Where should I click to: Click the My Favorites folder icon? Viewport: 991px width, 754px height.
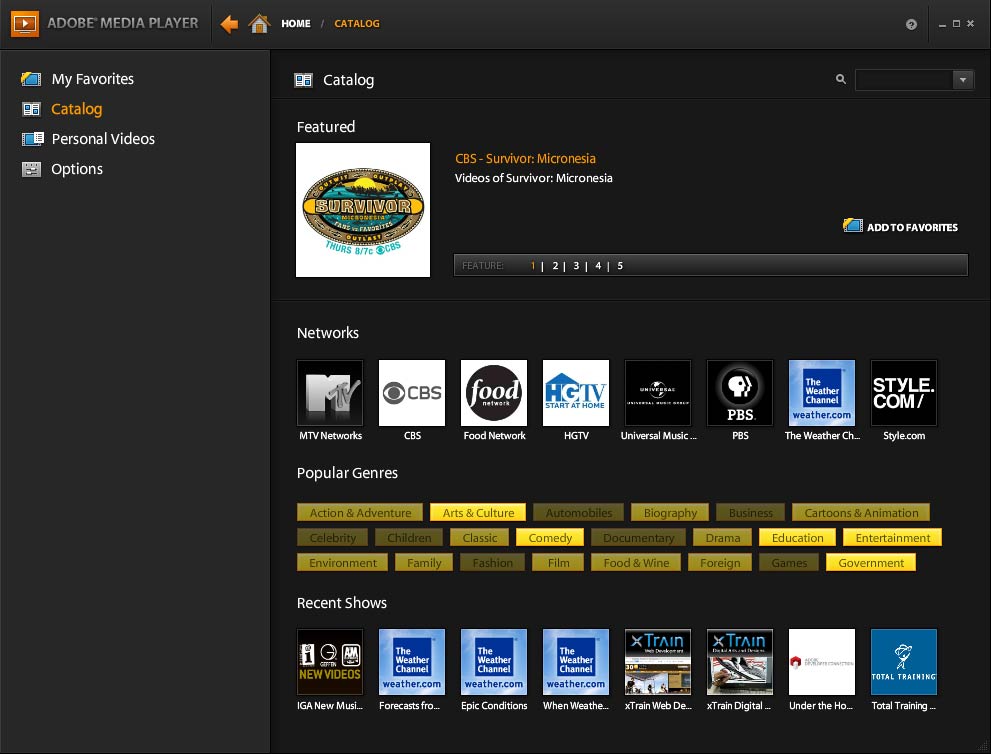coord(31,79)
